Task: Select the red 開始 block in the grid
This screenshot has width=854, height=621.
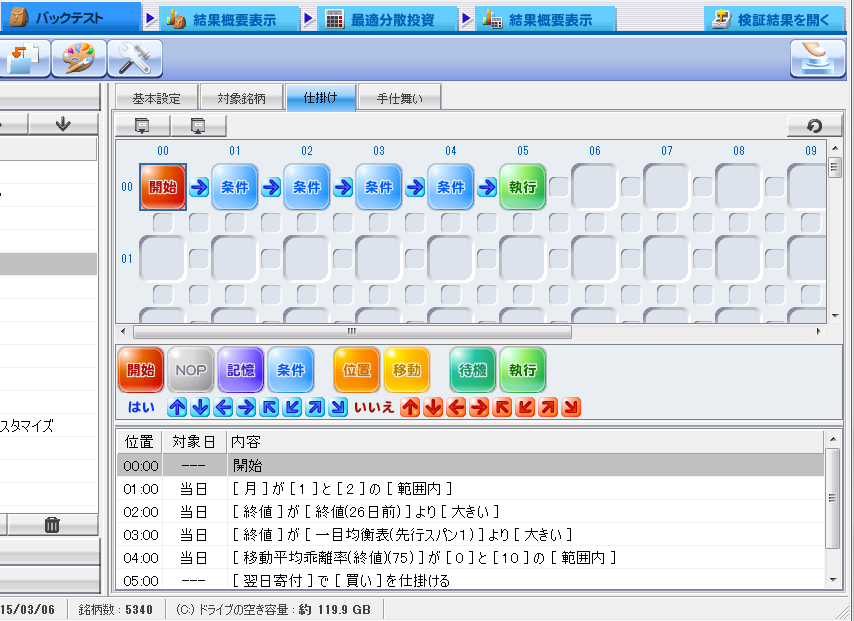Action: [163, 187]
